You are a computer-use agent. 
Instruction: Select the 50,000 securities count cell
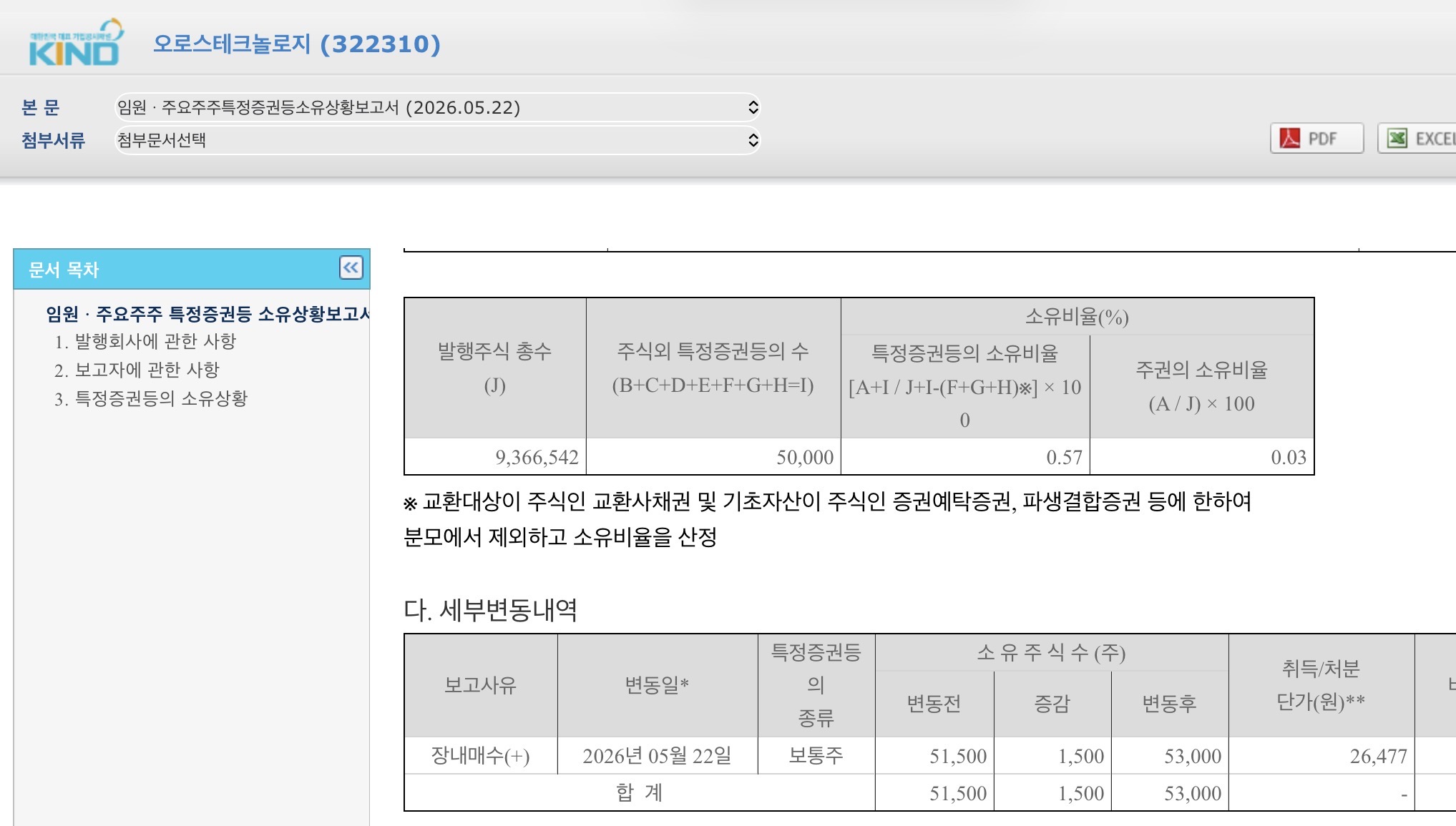coord(713,457)
